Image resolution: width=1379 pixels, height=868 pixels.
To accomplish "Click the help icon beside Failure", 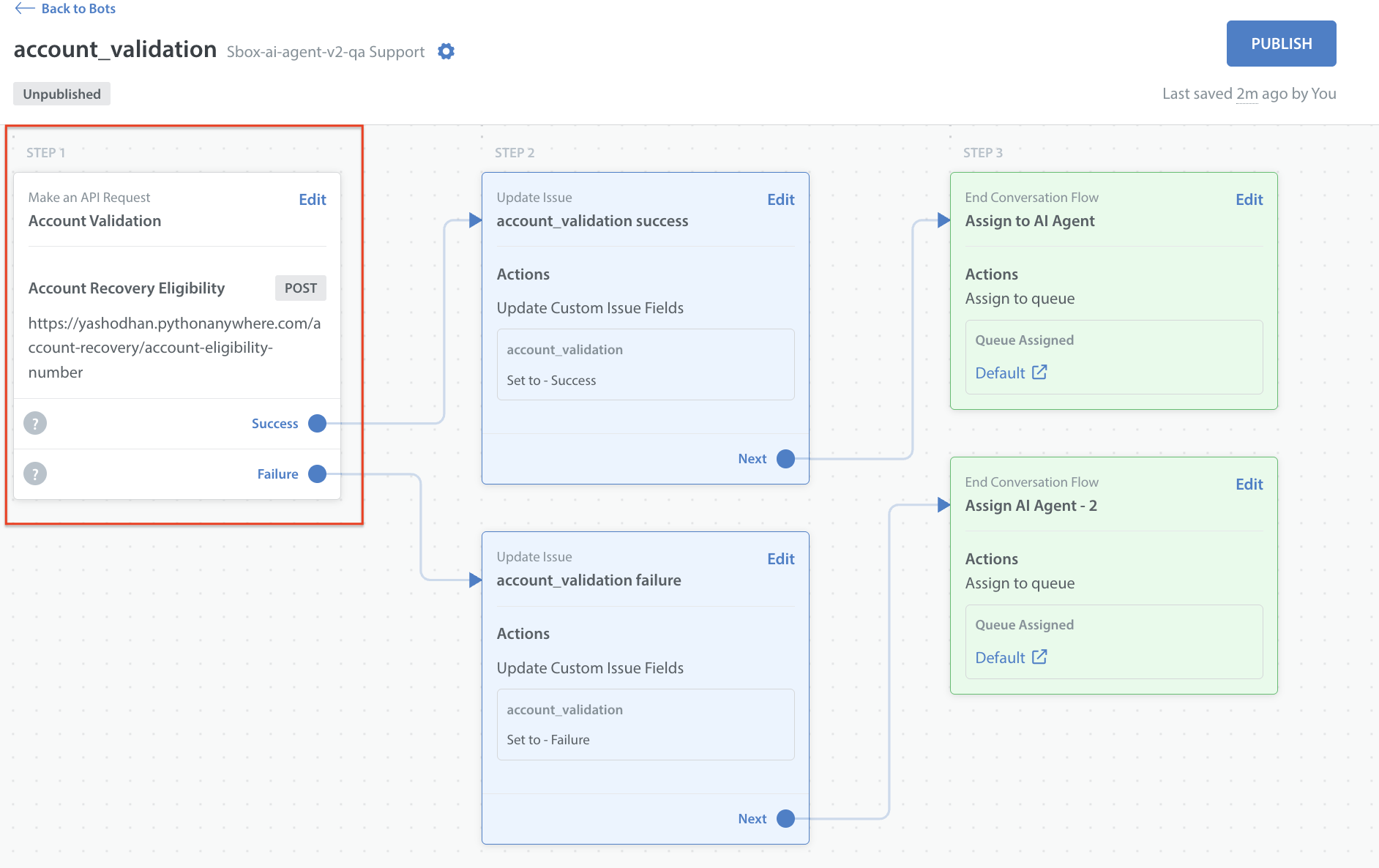I will pyautogui.click(x=35, y=474).
